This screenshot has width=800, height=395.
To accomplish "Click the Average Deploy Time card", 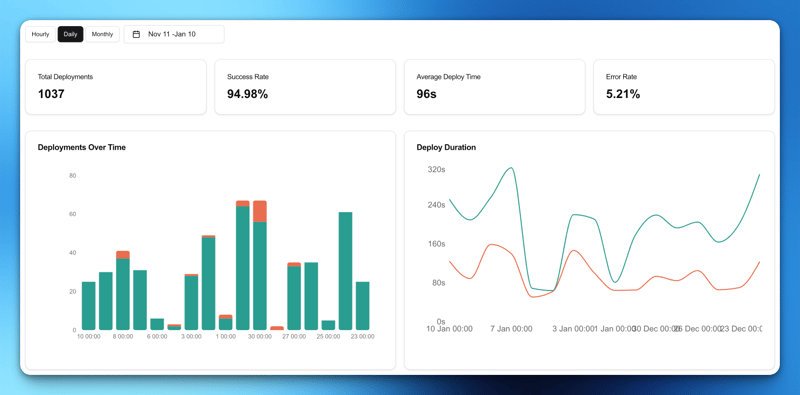I will pos(494,87).
